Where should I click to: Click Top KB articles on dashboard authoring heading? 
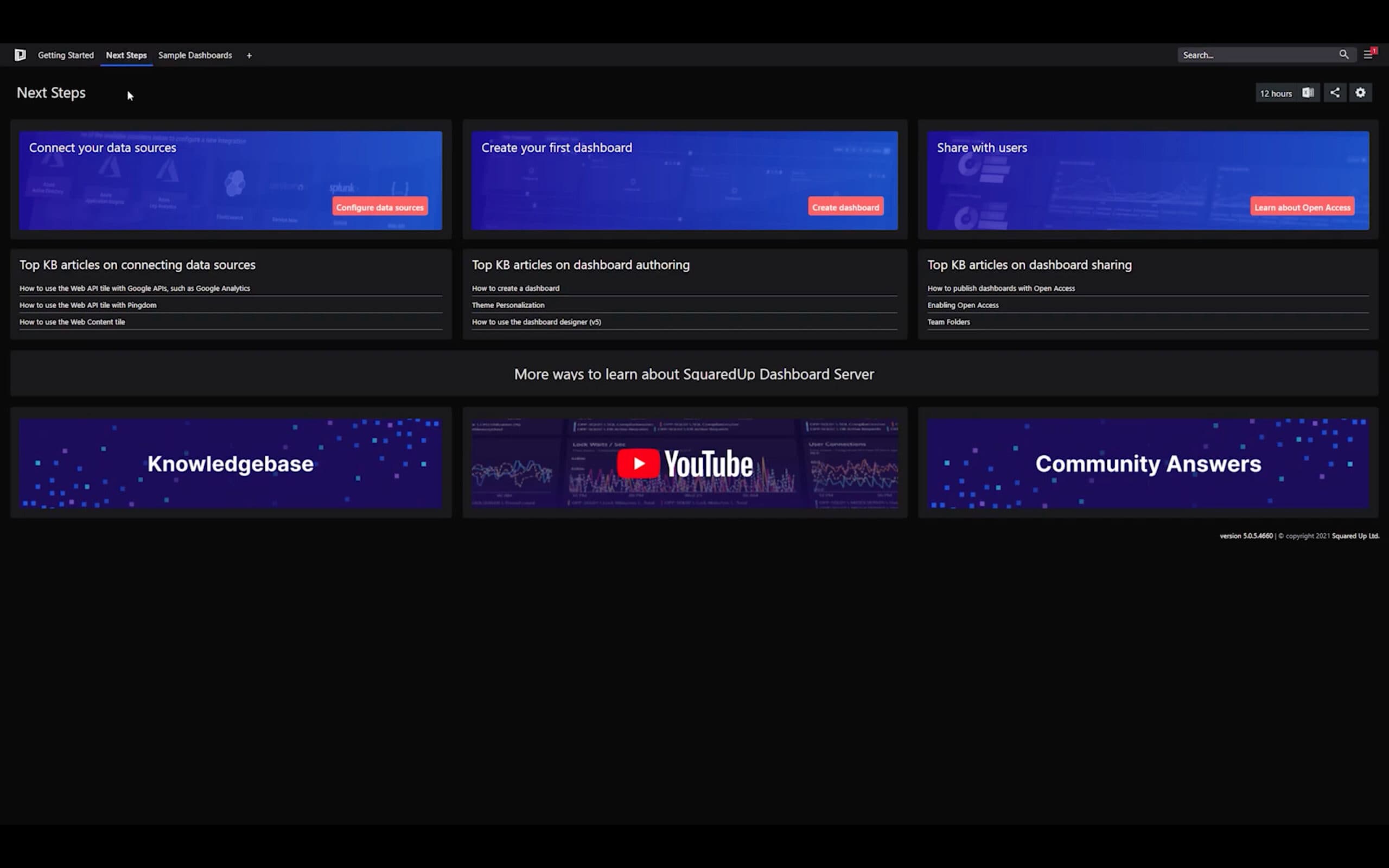[x=580, y=265]
